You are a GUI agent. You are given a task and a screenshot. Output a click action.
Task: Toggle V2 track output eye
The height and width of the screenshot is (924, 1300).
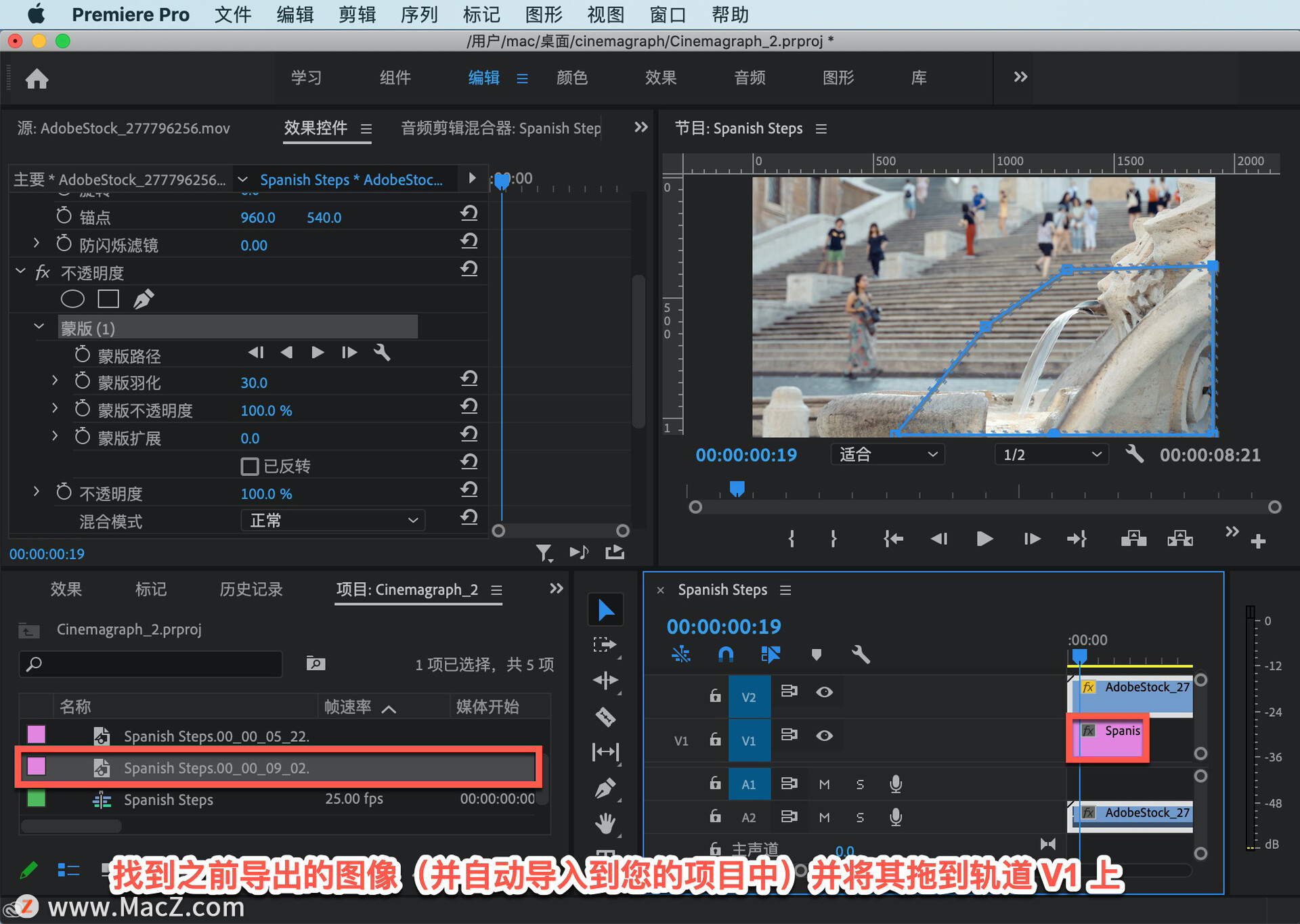[x=824, y=692]
